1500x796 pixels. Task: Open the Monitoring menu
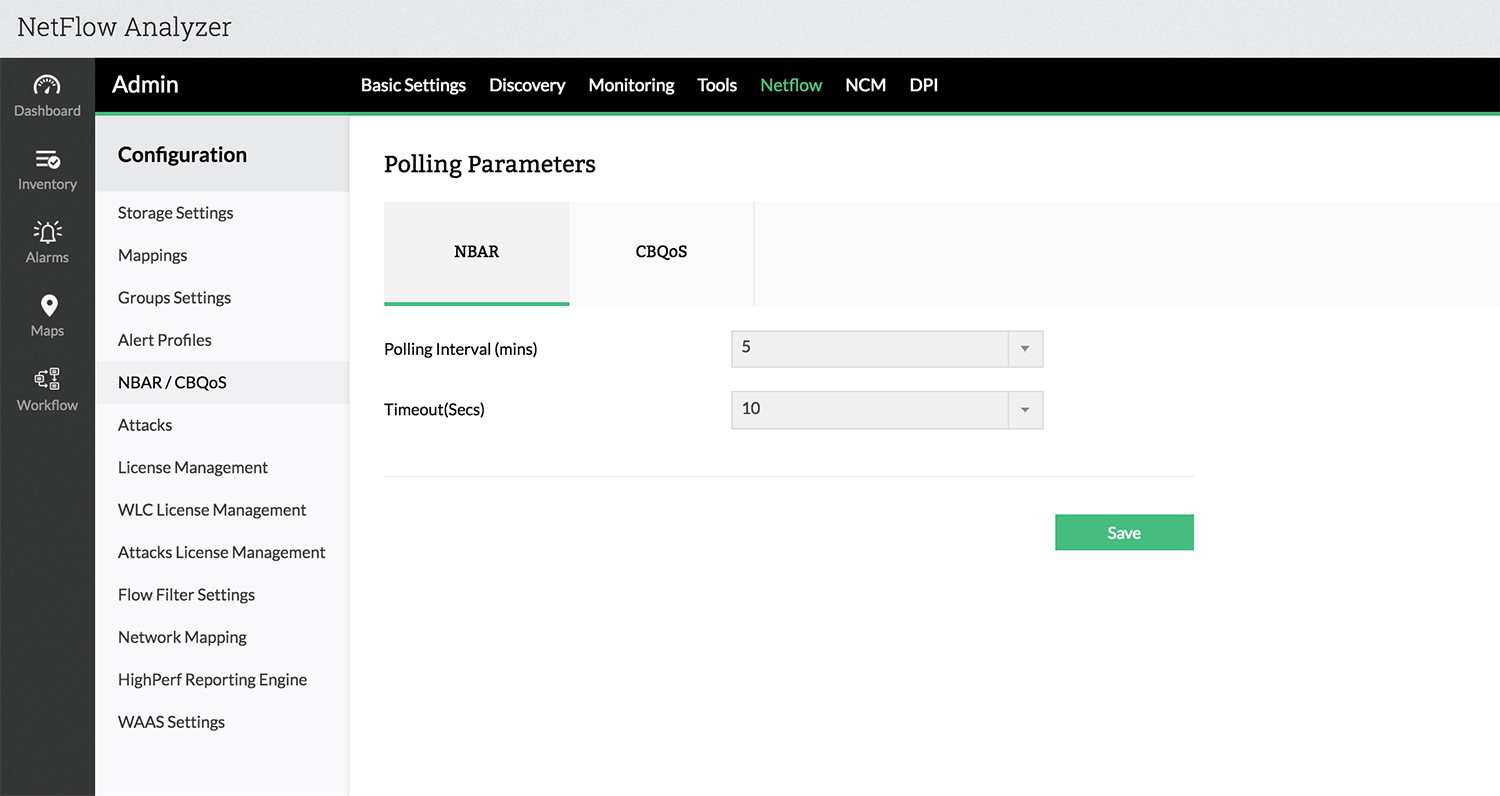pyautogui.click(x=631, y=85)
